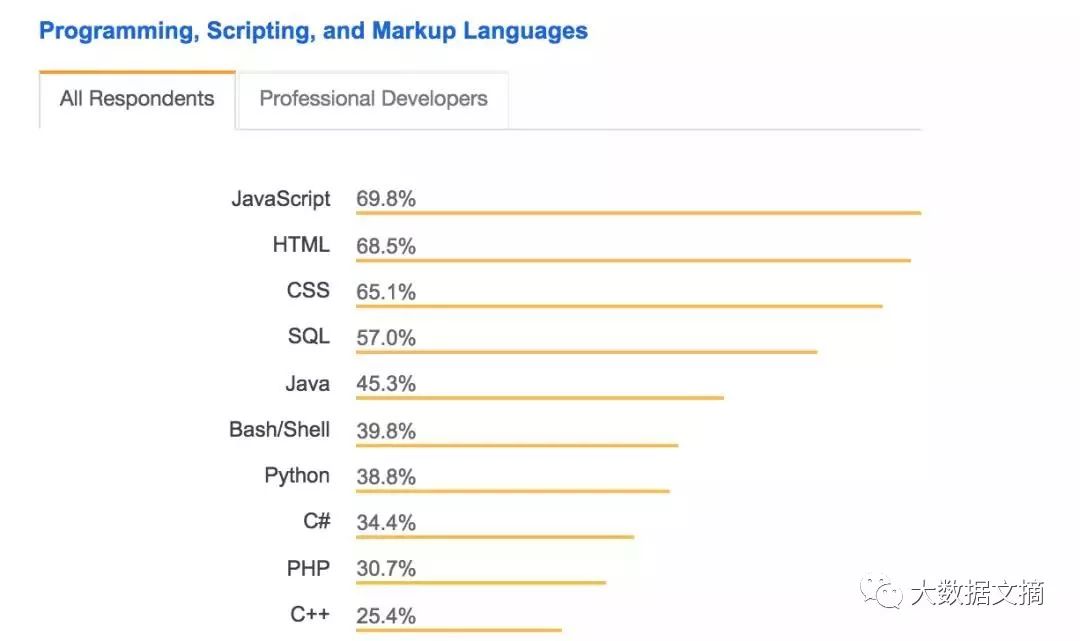Click the WeChat logo icon in watermark
This screenshot has width=1080, height=641.
881,591
